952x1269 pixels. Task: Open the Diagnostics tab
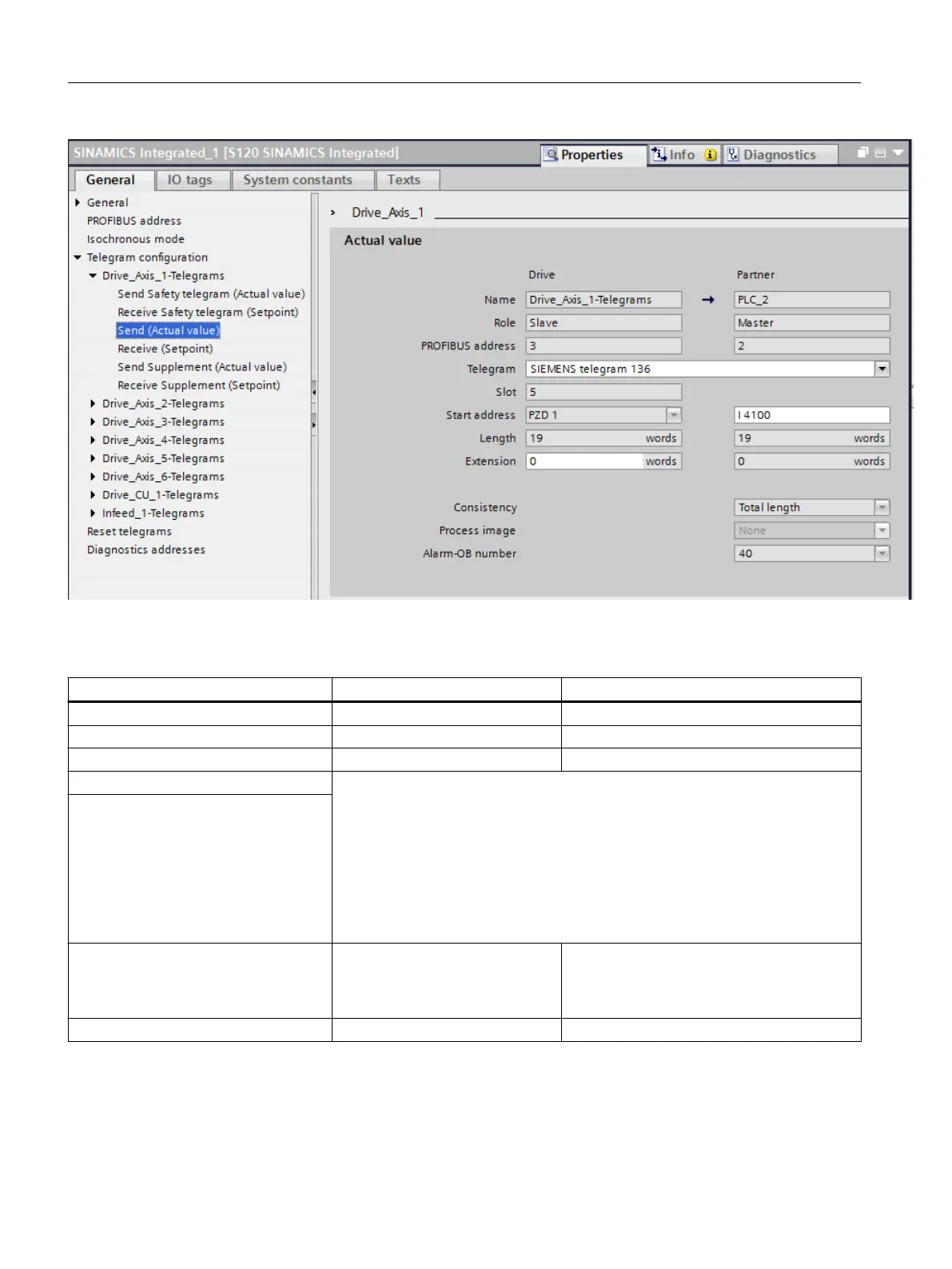point(780,154)
